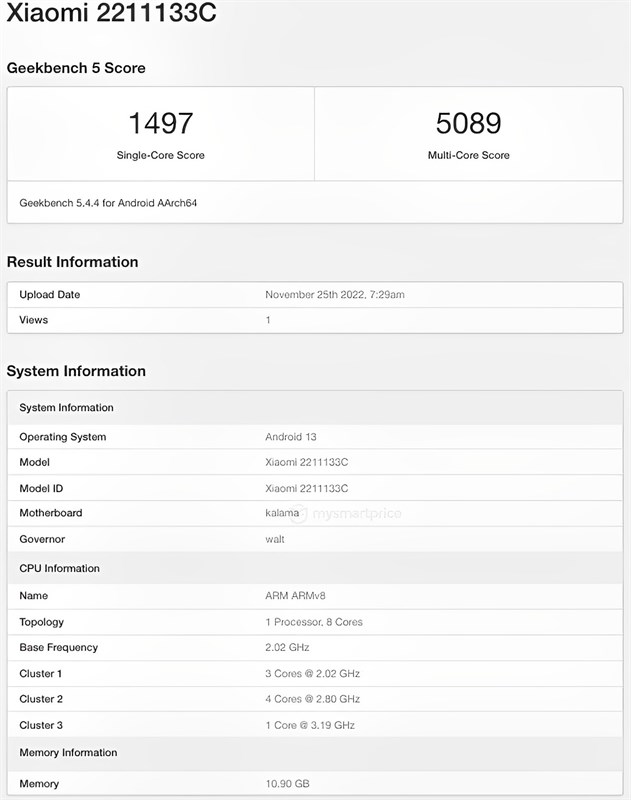631x800 pixels.
Task: Click the 'Topology' row label
Action: 41,622
